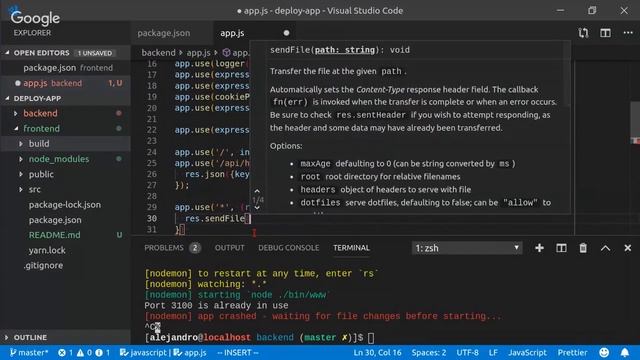Click the feedback smiley icon
The image size is (640, 360).
point(604,352)
